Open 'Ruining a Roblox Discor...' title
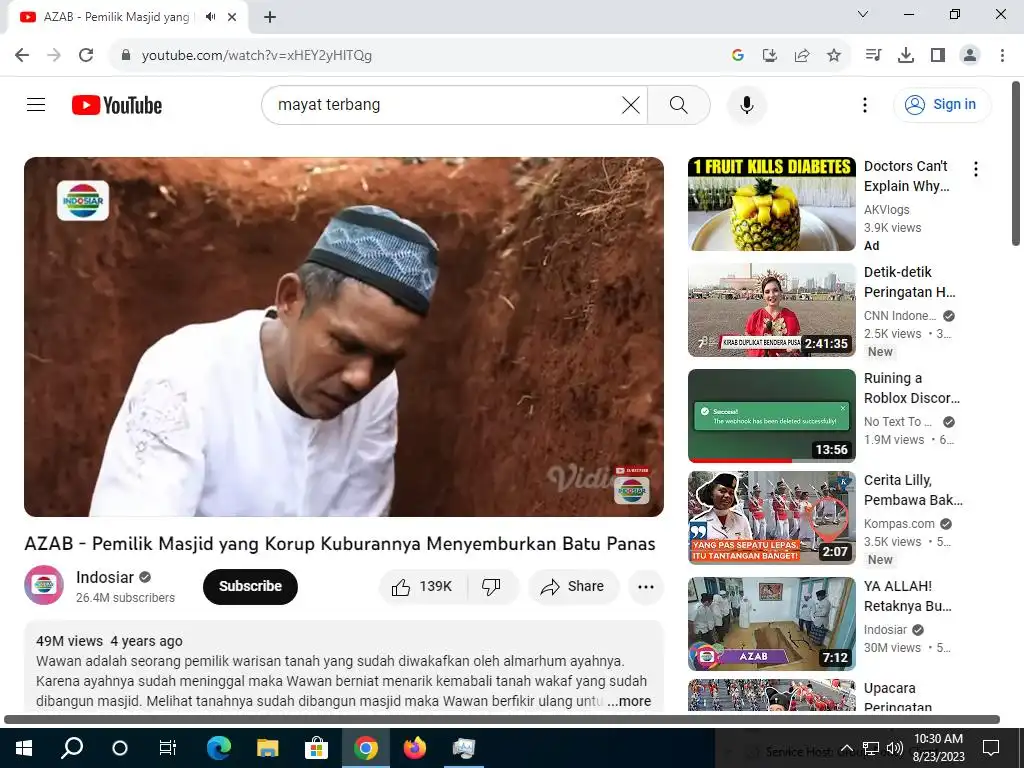Screen dimensions: 1024x768 912,388
